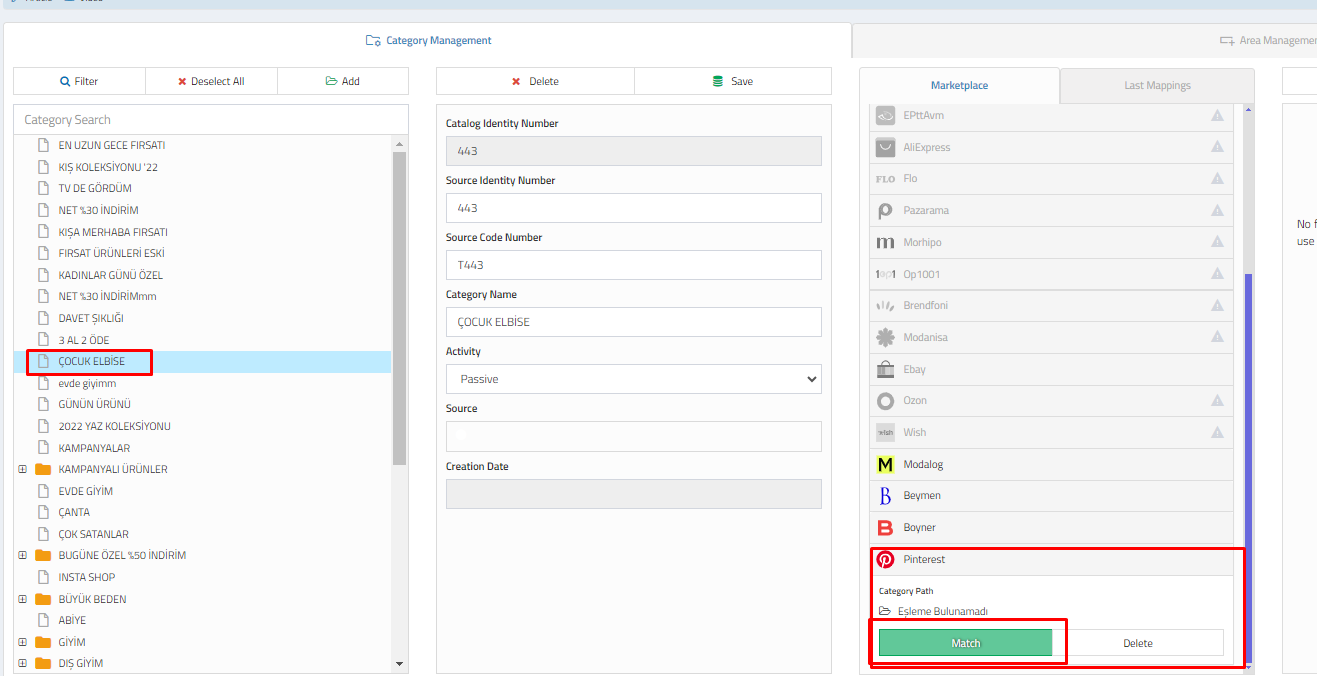Expand BUGÜNE ÖZEL %50 İNDİRİM folder
Viewport: 1317px width, 676px height.
pyautogui.click(x=22, y=555)
